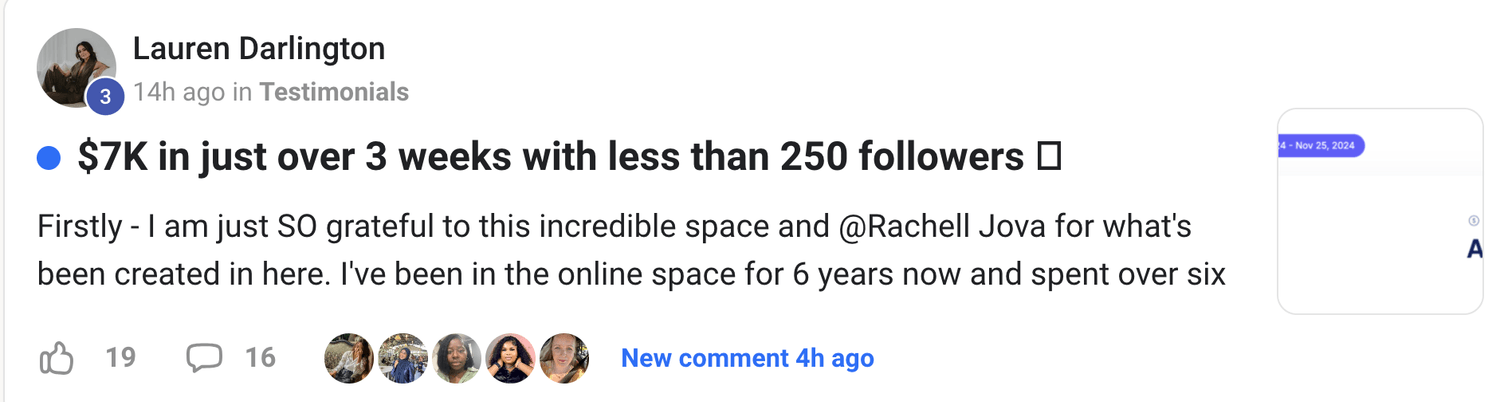Open the Testimonials category

tap(334, 92)
